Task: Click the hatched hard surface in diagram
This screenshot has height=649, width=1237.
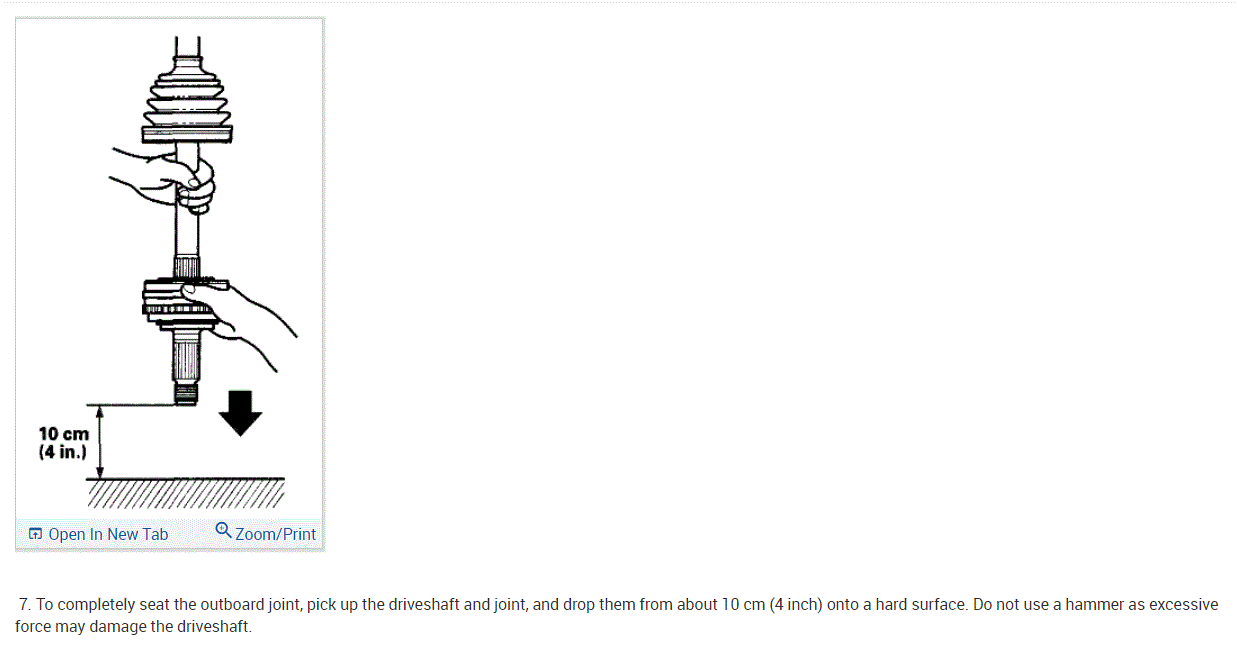Action: pyautogui.click(x=185, y=492)
